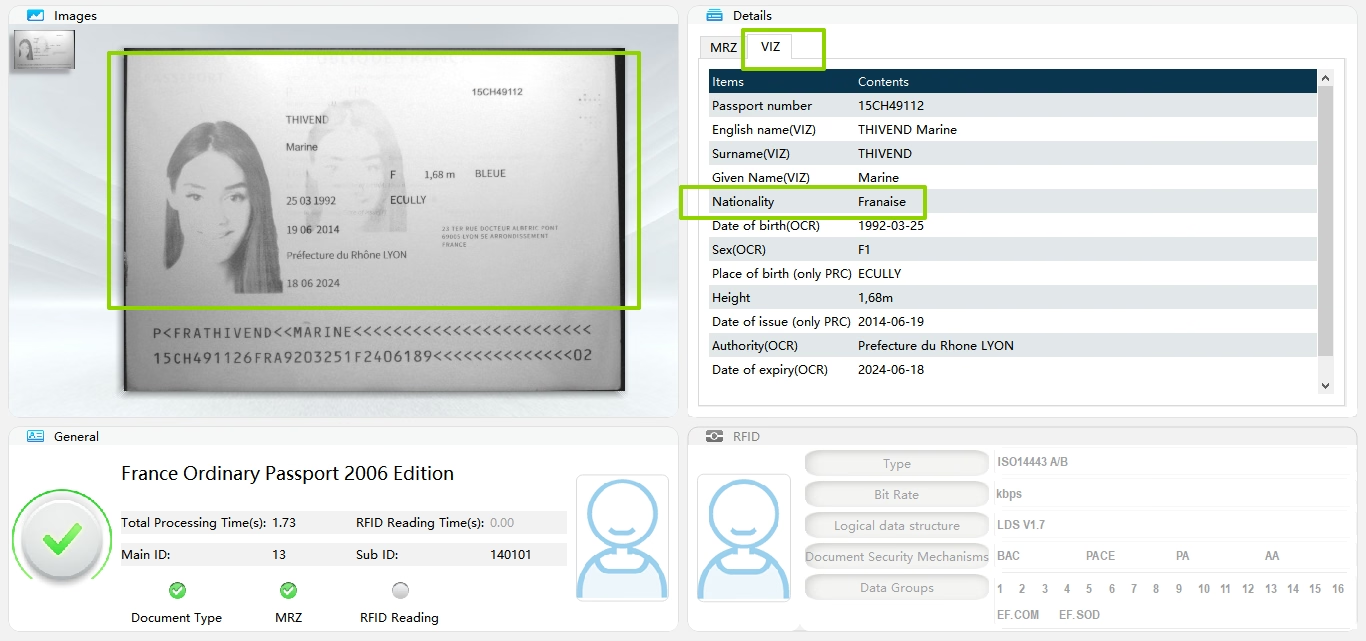The height and width of the screenshot is (641, 1366).
Task: Select the Date of issue (only PRC) row
Action: point(1013,321)
